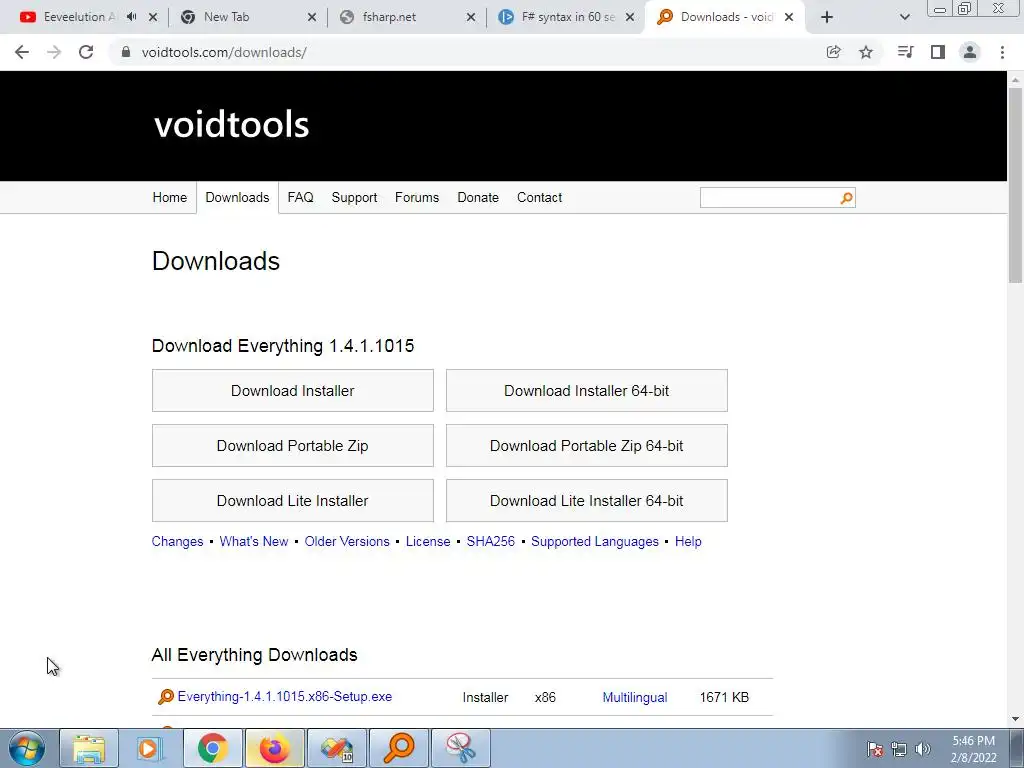The image size is (1024, 768).
Task: Open the Everything search app in taskbar
Action: click(398, 748)
